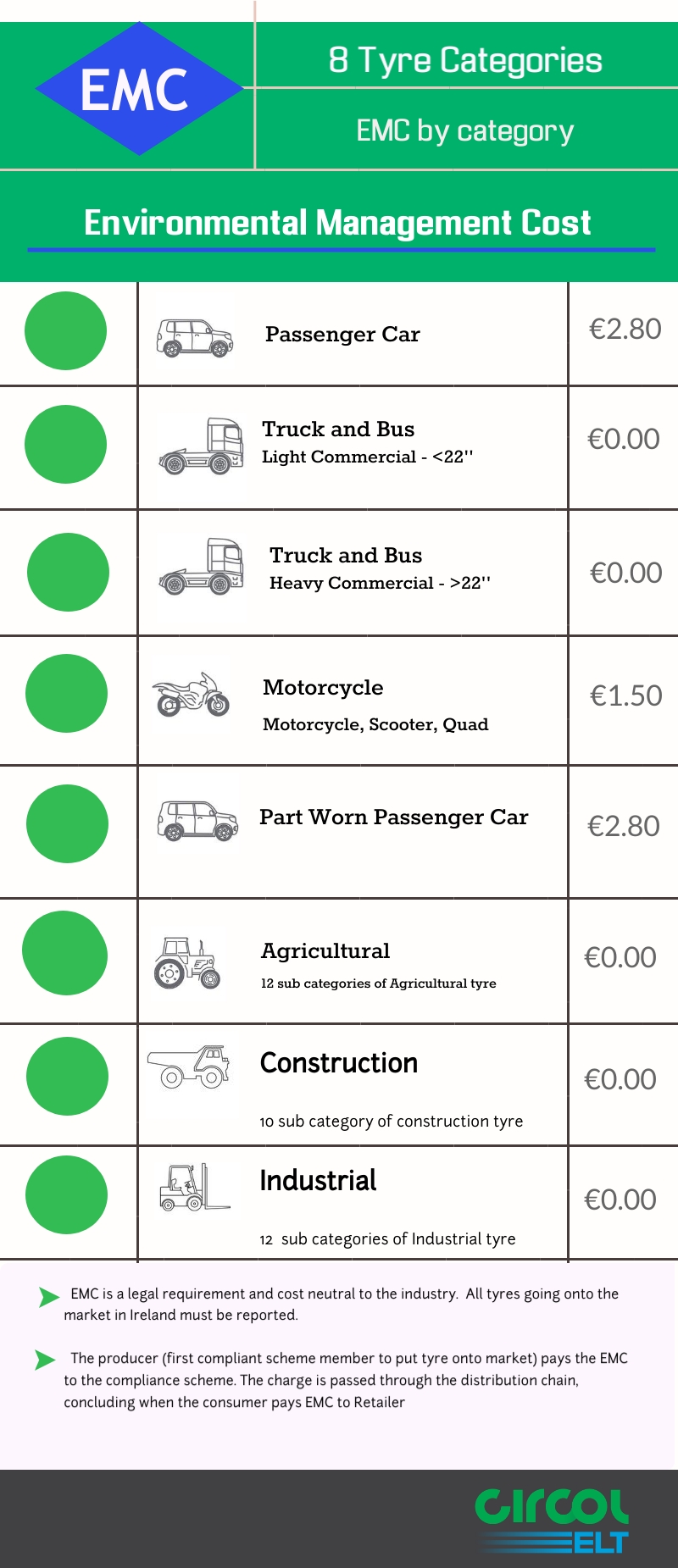Viewport: 678px width, 1568px height.
Task: Click the Part Worn Passenger Car icon
Action: click(197, 821)
